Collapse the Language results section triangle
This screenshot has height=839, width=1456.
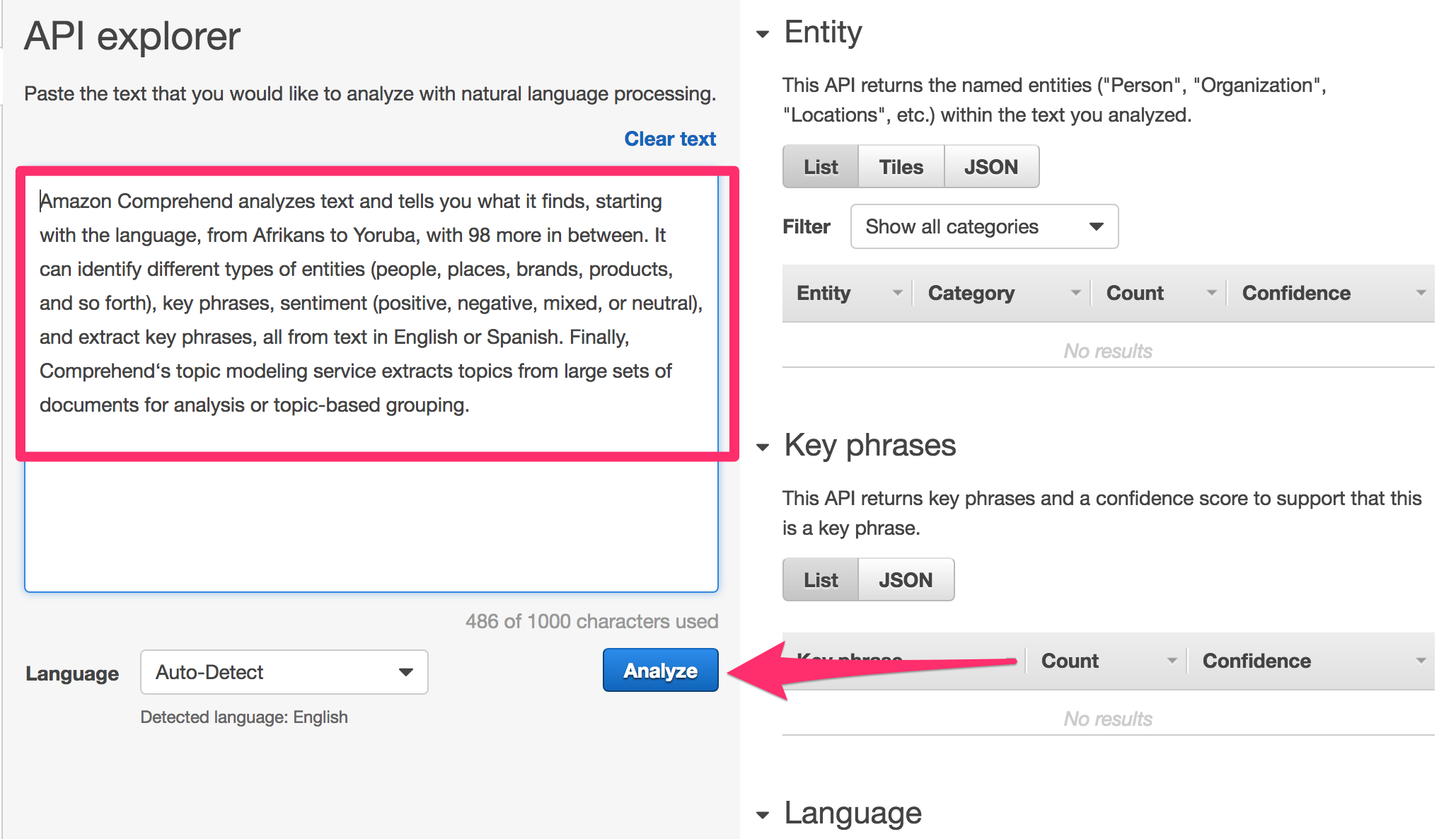[x=763, y=815]
